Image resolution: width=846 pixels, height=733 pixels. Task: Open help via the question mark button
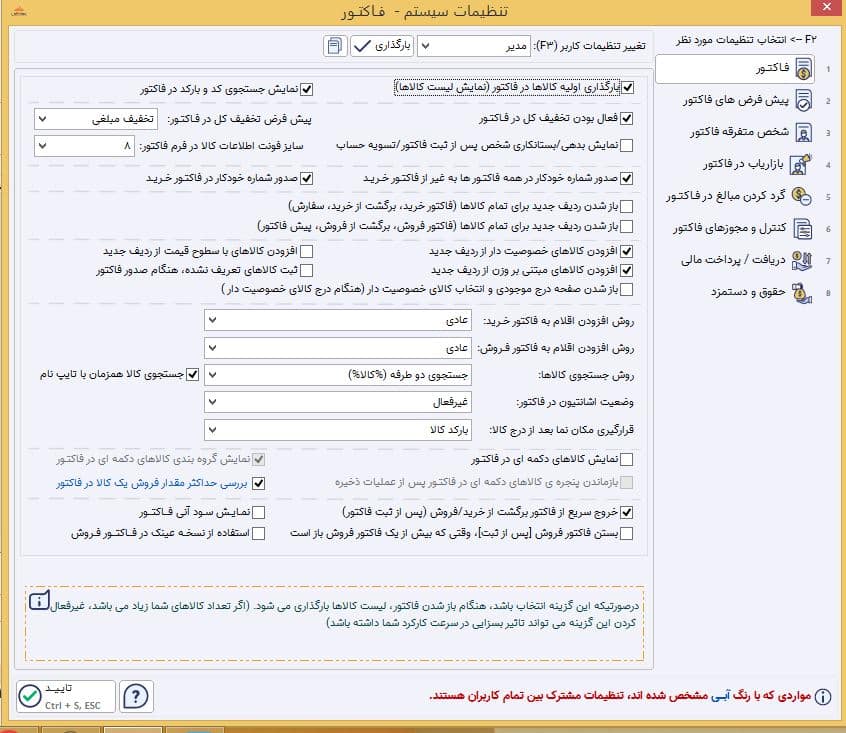[136, 696]
